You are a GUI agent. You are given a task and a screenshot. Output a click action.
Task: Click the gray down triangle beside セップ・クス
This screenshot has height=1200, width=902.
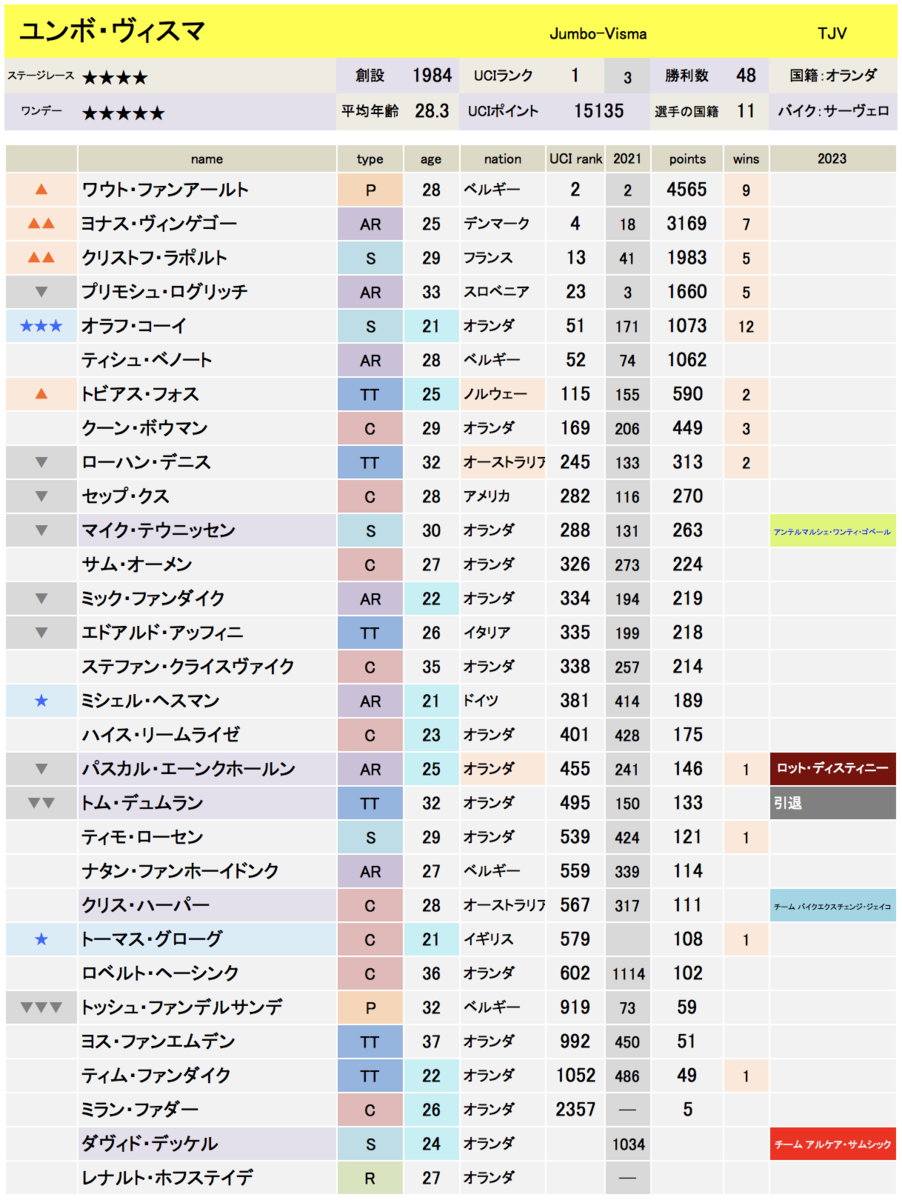[41, 496]
